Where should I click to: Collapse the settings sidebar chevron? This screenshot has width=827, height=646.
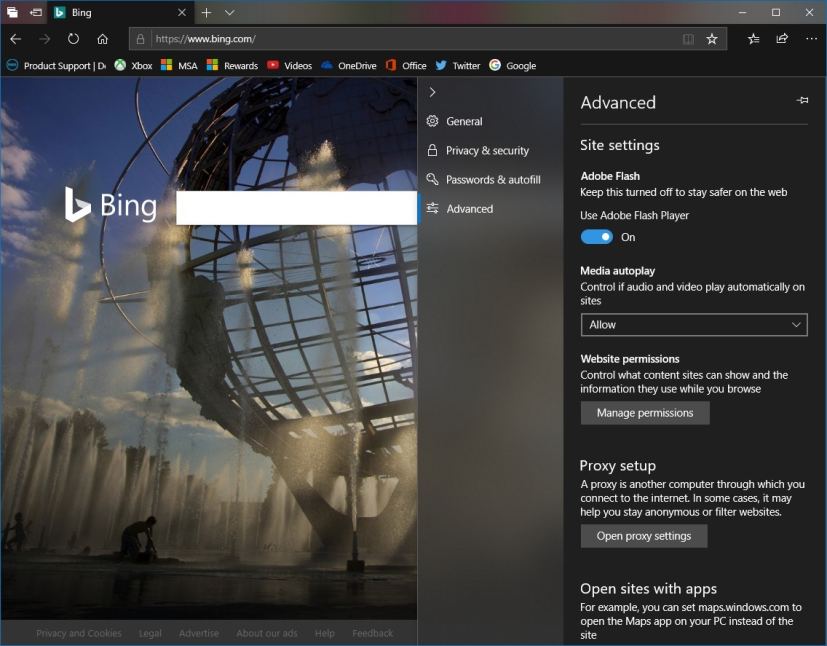point(432,91)
